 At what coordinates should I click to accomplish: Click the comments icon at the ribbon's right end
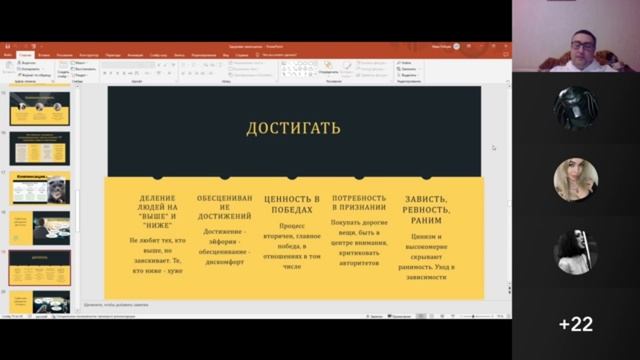pyautogui.click(x=506, y=54)
